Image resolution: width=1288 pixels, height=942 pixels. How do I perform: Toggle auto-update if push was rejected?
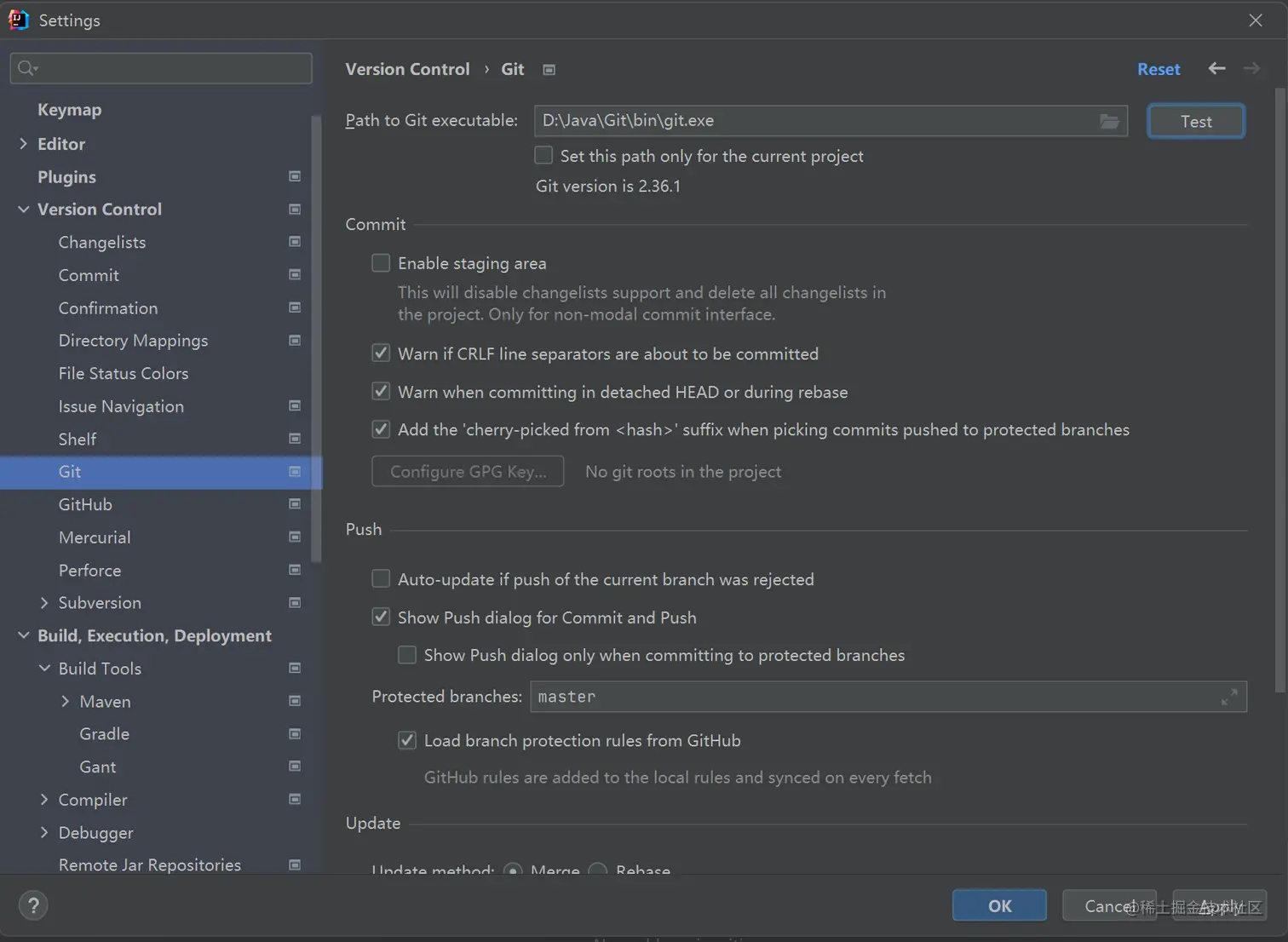(381, 579)
